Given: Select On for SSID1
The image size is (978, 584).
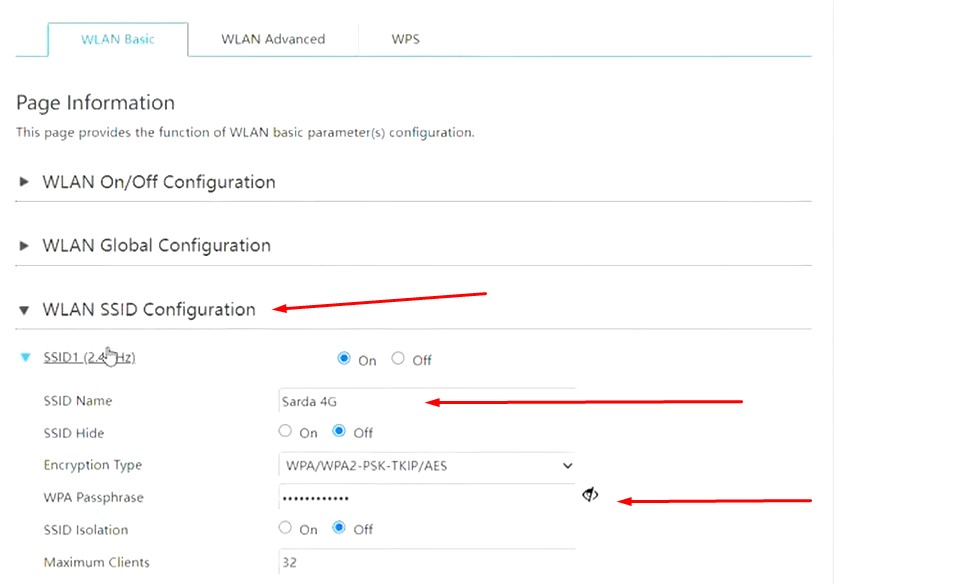Looking at the screenshot, I should 345,358.
